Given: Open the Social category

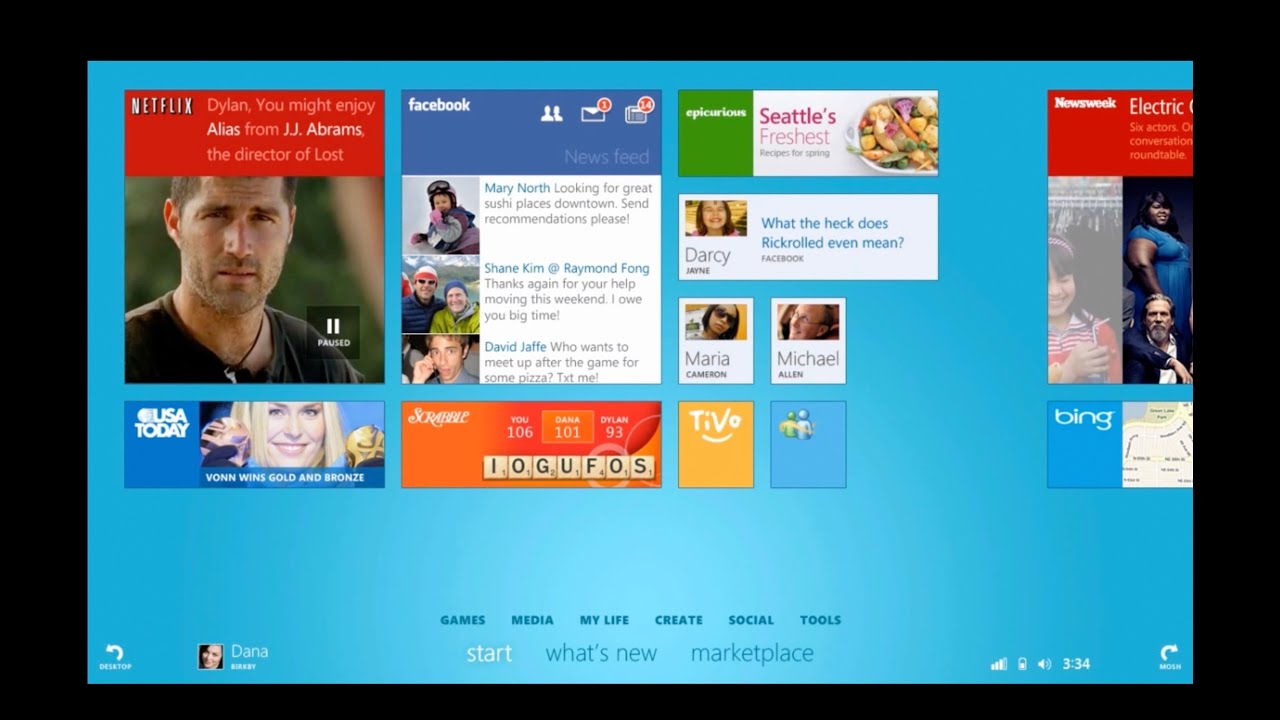Looking at the screenshot, I should coord(751,620).
